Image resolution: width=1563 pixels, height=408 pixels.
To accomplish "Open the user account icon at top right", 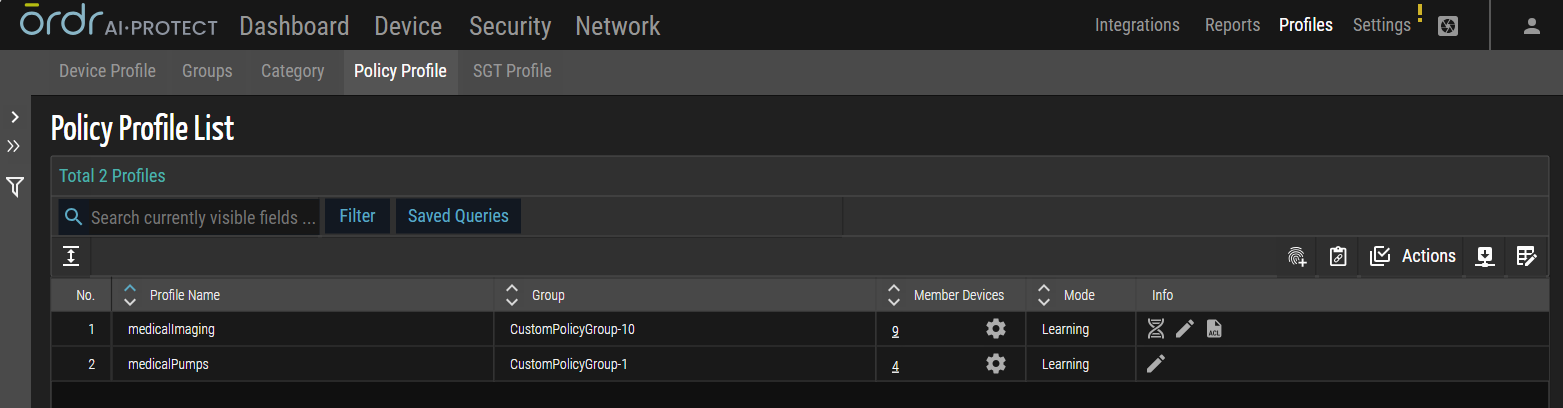I will 1531,26.
